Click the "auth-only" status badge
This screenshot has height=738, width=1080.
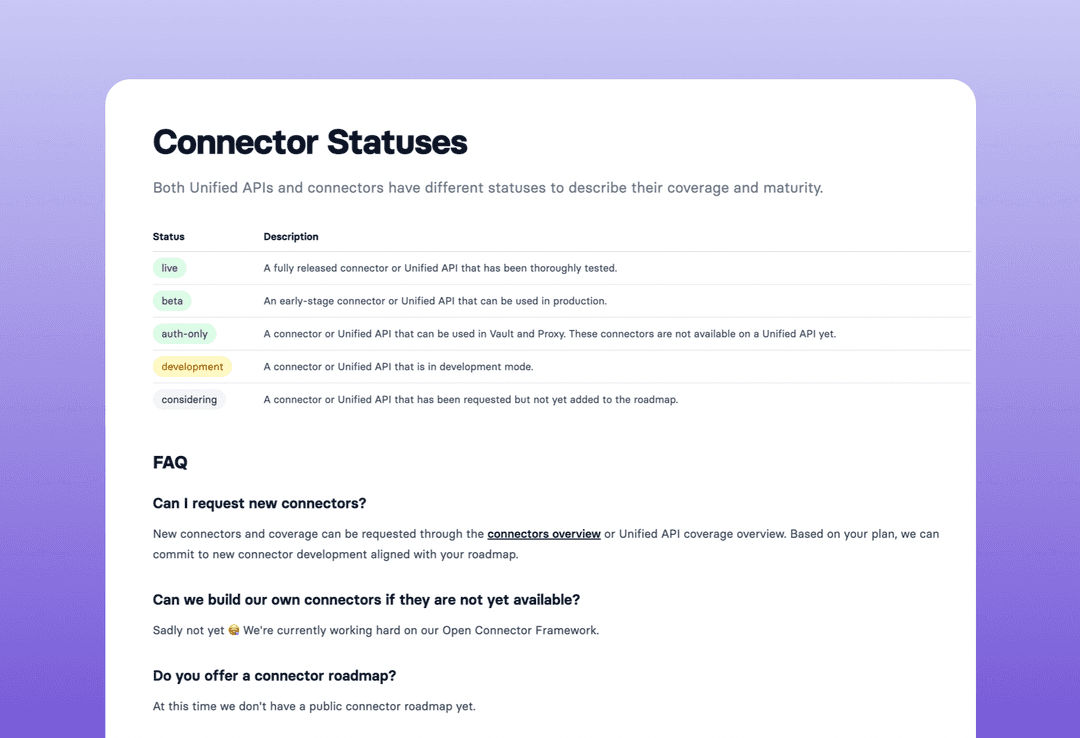point(185,334)
